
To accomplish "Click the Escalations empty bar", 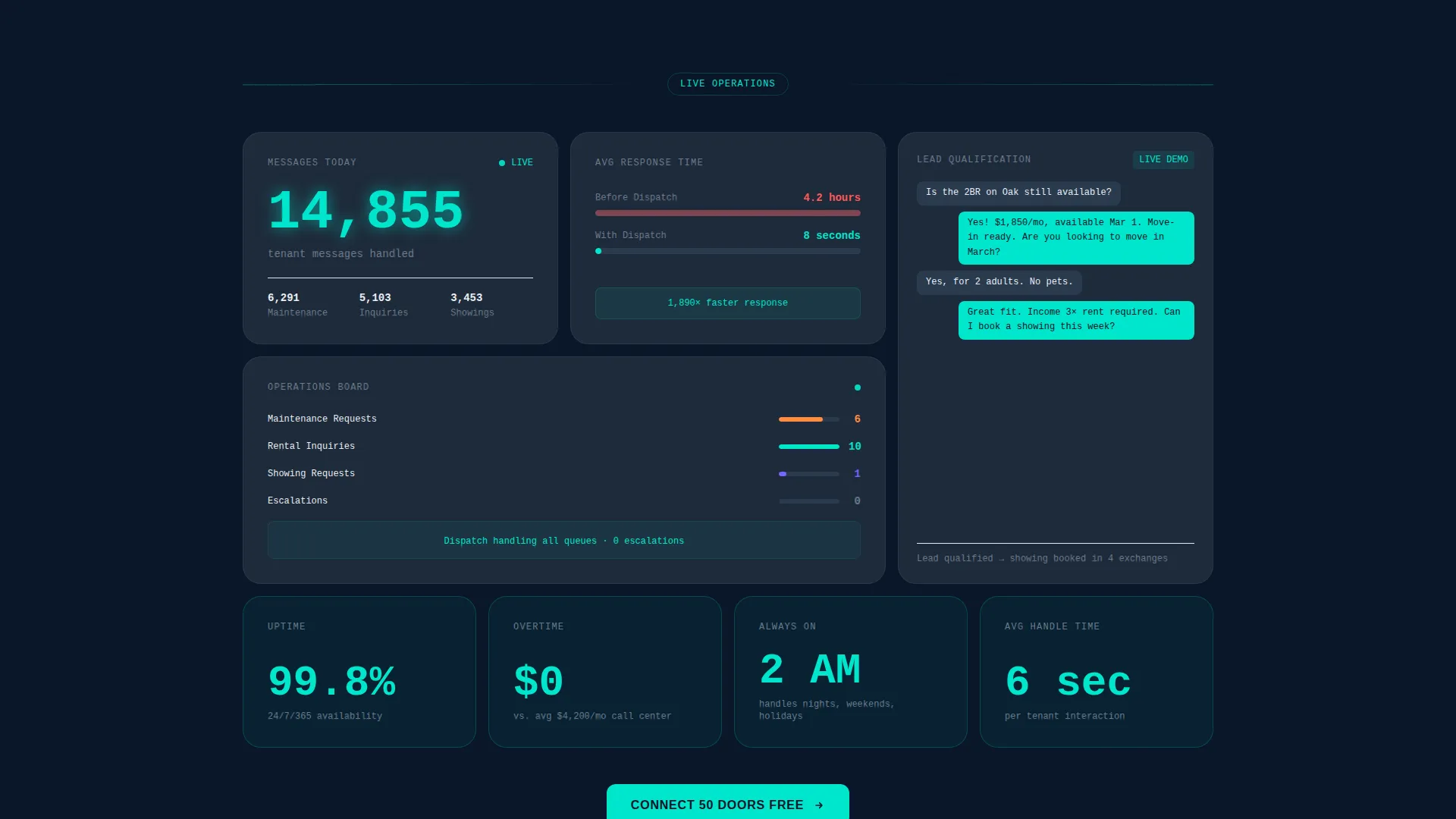I will point(808,501).
